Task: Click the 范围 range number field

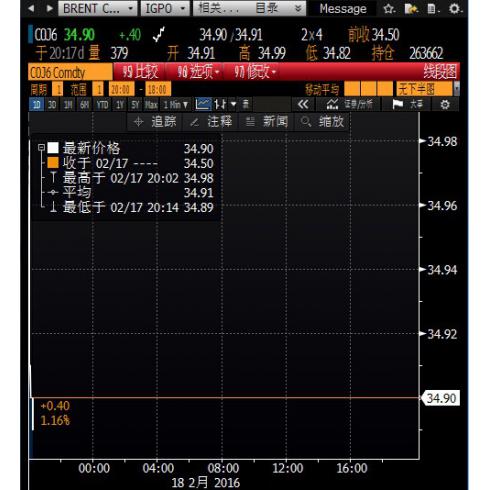Action: [98, 89]
